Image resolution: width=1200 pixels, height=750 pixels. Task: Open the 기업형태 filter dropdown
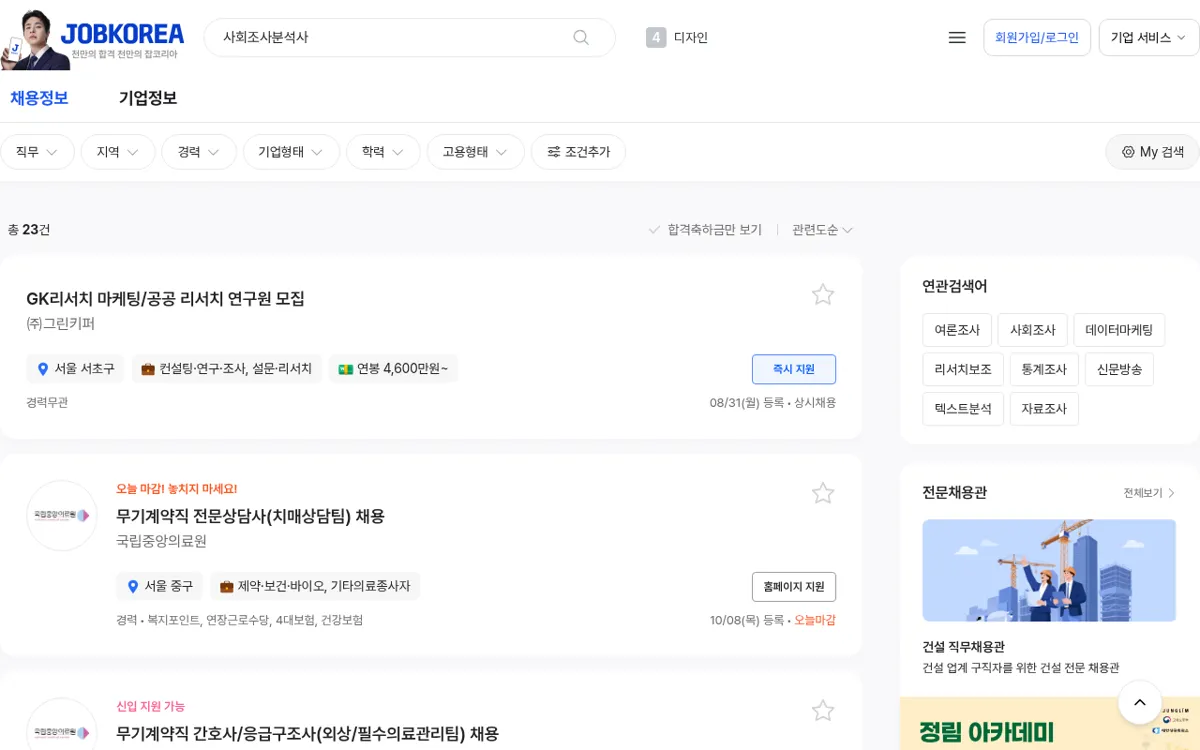[291, 152]
